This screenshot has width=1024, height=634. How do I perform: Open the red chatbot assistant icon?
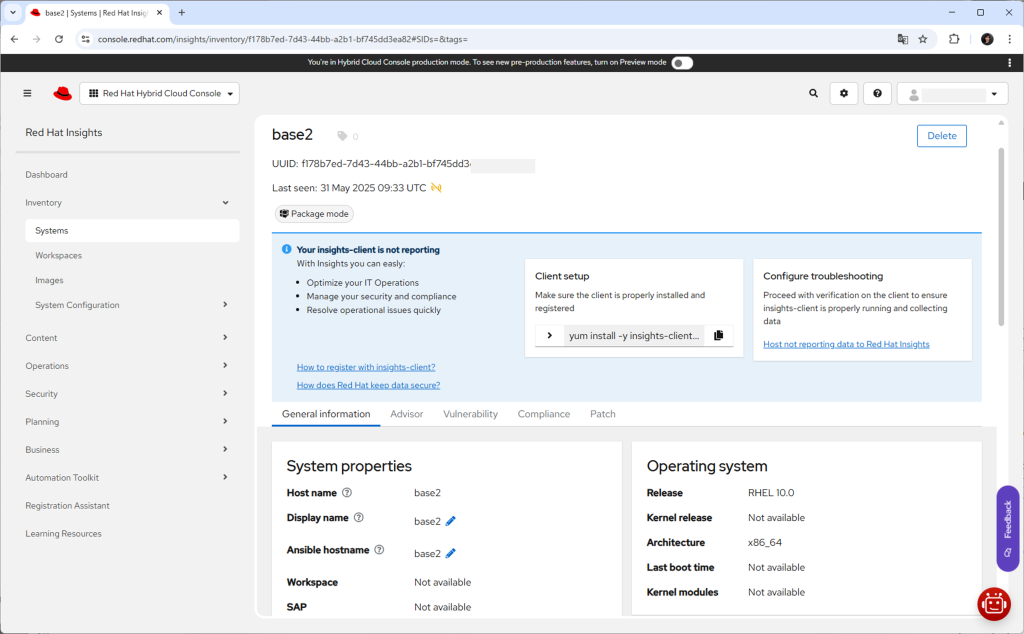[993, 603]
